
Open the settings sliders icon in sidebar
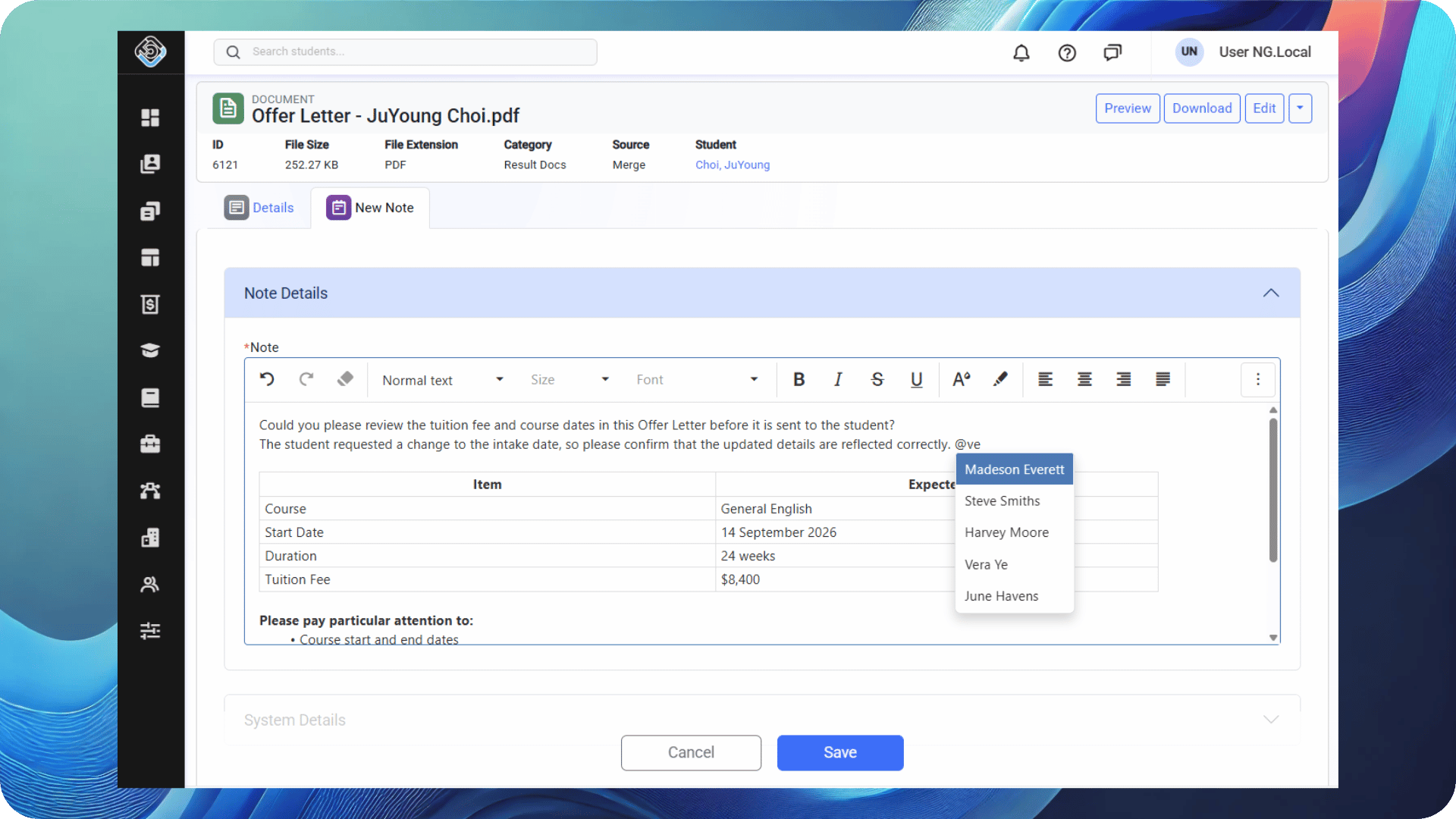pyautogui.click(x=150, y=631)
